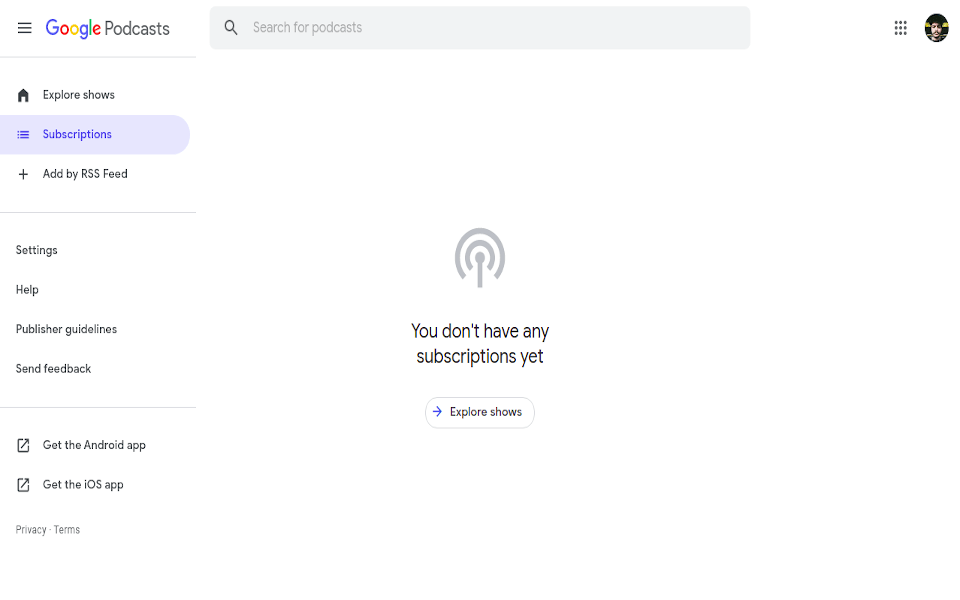Select Add by RSS Feed in the sidebar

(95, 174)
